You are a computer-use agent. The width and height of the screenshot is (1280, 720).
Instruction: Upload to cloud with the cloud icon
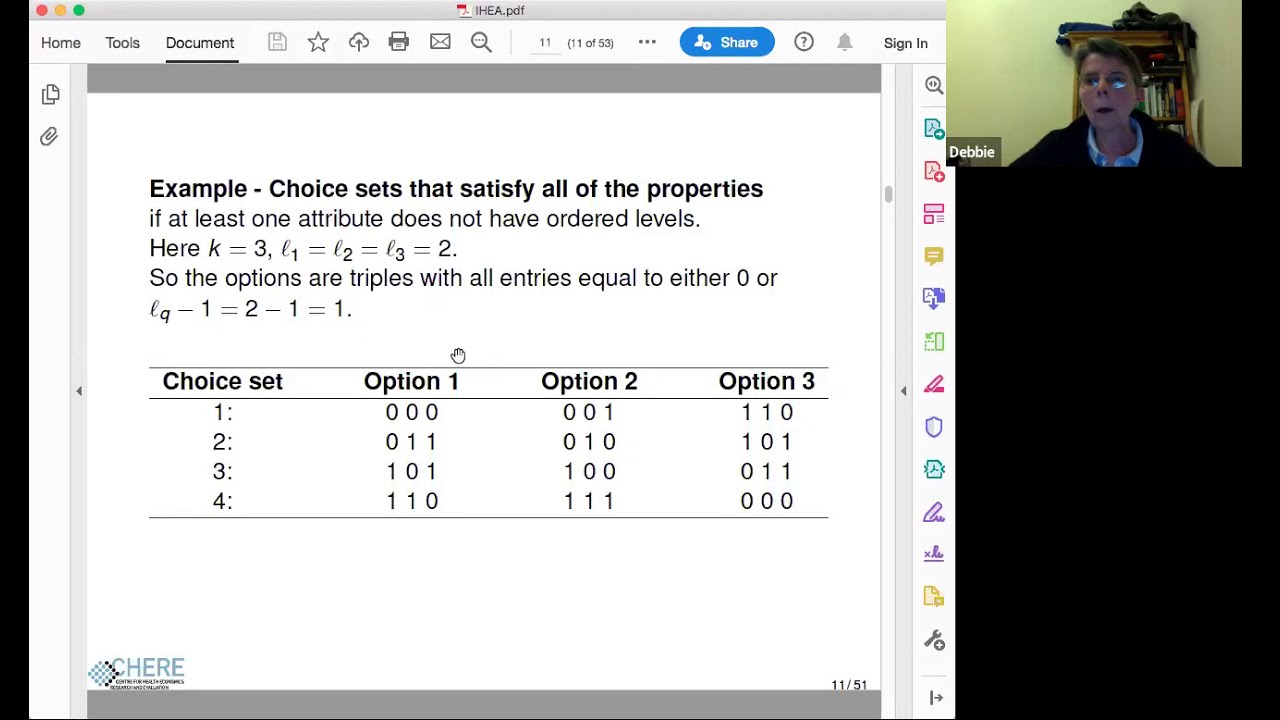[x=359, y=42]
